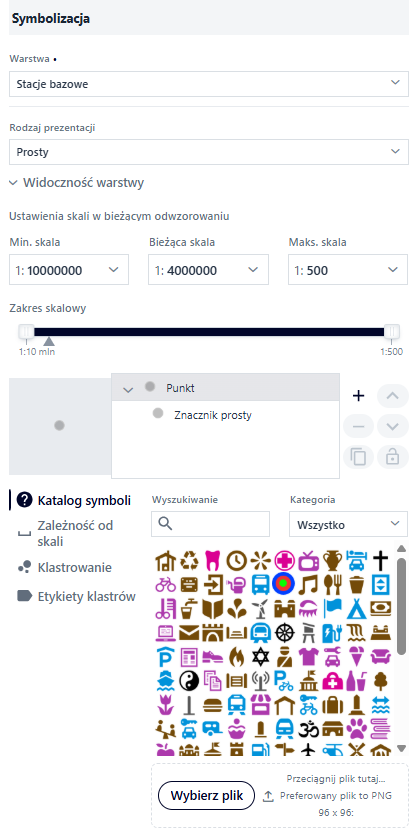Pick the recycling symbol from the catalog
Screen dimensions: 410x834
[188, 560]
